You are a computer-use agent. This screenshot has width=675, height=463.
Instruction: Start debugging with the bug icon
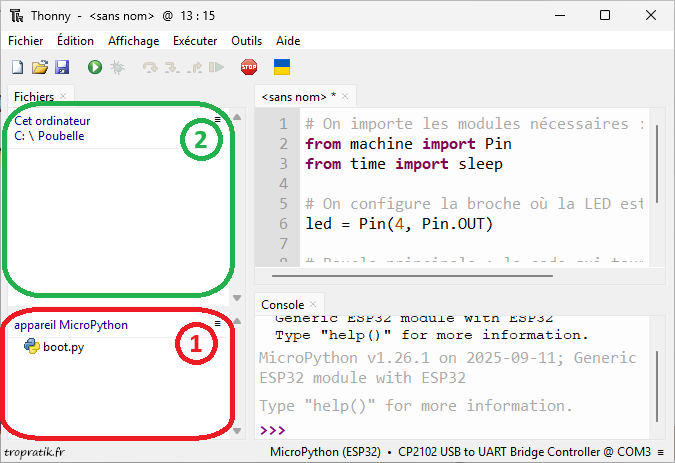click(117, 67)
